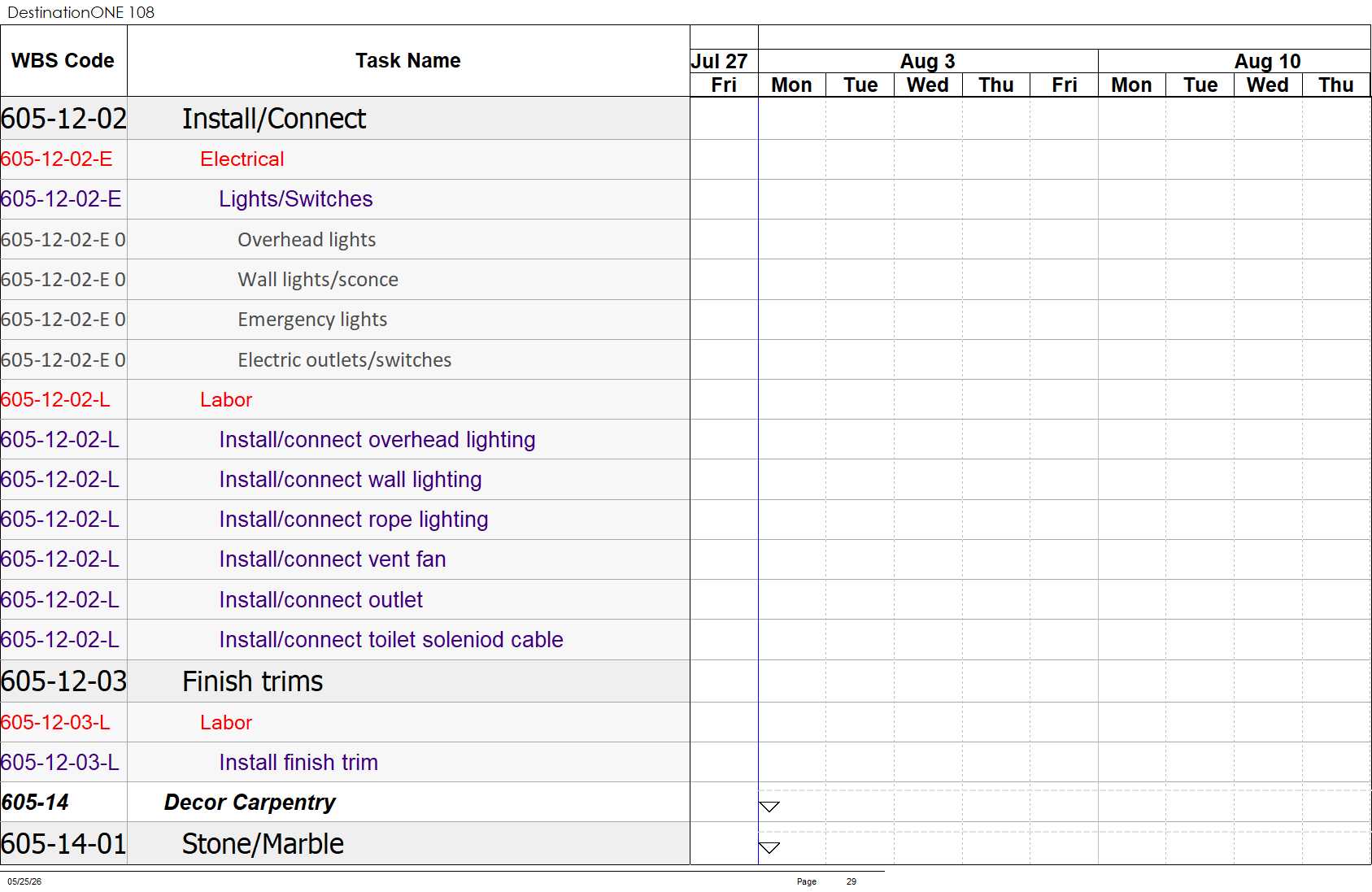Select Install/connect overhead lighting task
The image size is (1372, 892).
click(345, 440)
